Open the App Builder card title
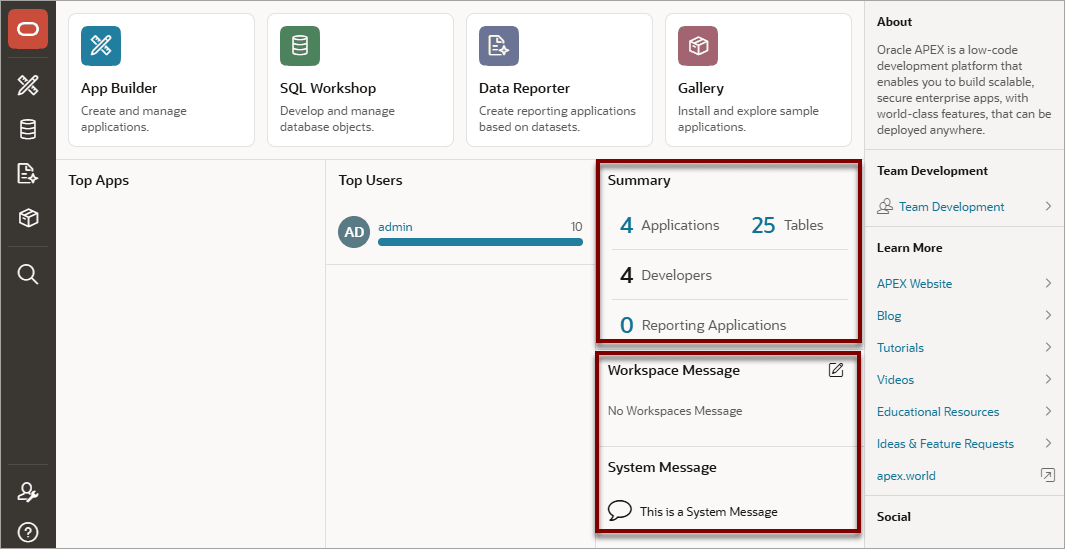The width and height of the screenshot is (1065, 549). [x=119, y=88]
